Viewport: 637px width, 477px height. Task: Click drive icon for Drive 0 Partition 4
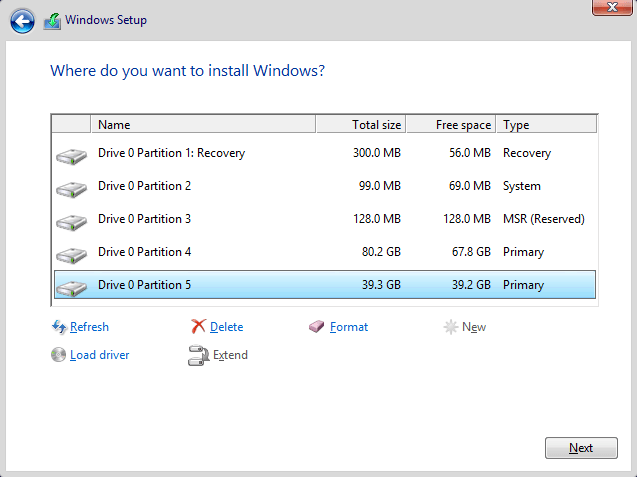(72, 256)
